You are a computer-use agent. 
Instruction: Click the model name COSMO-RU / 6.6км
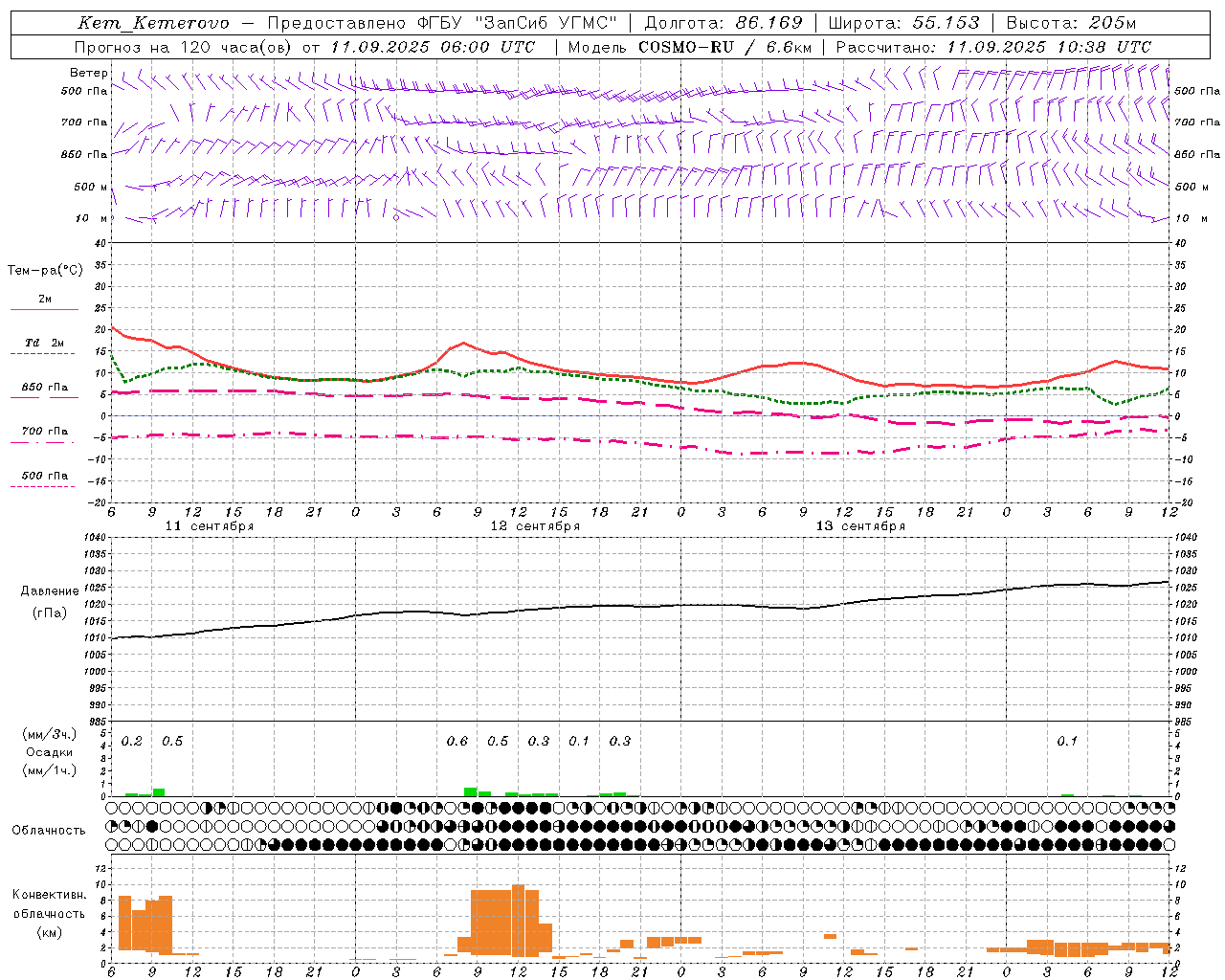724,47
